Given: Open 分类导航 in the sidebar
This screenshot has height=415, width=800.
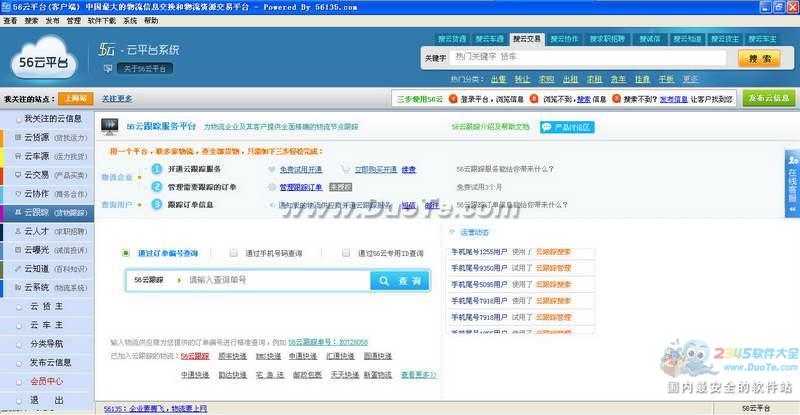Looking at the screenshot, I should click(x=47, y=344).
